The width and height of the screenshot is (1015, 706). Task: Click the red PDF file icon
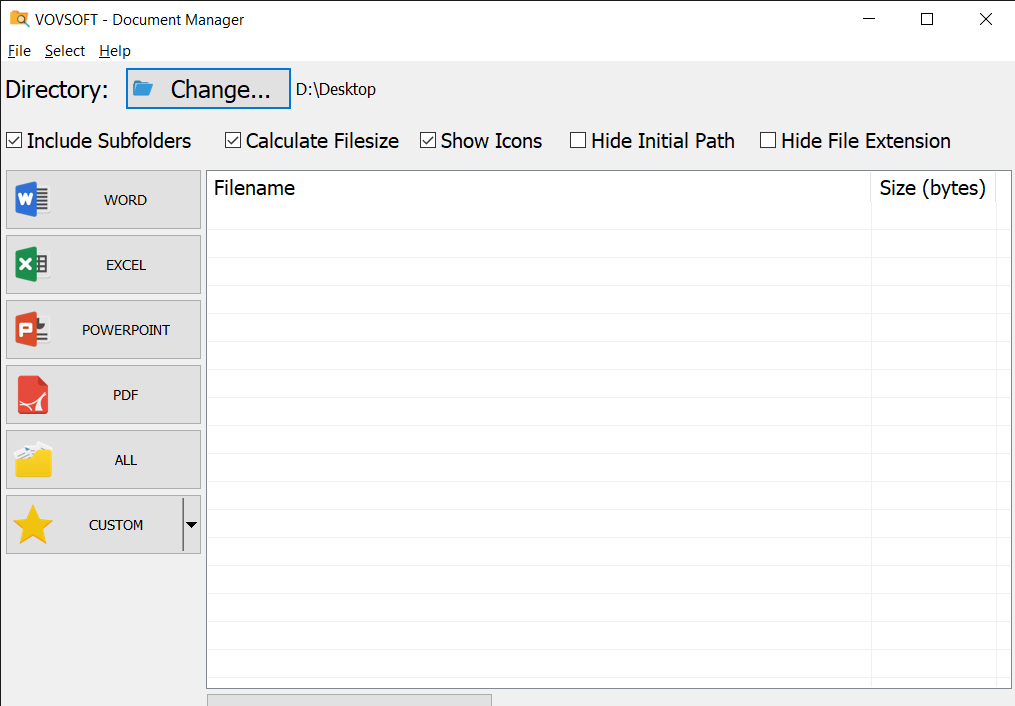pos(33,395)
